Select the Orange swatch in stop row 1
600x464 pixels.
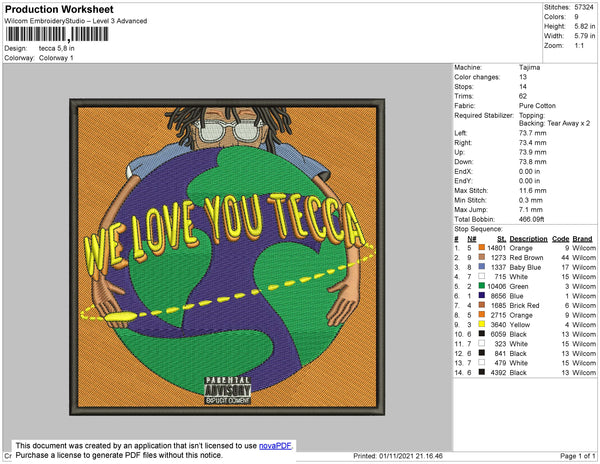click(482, 248)
